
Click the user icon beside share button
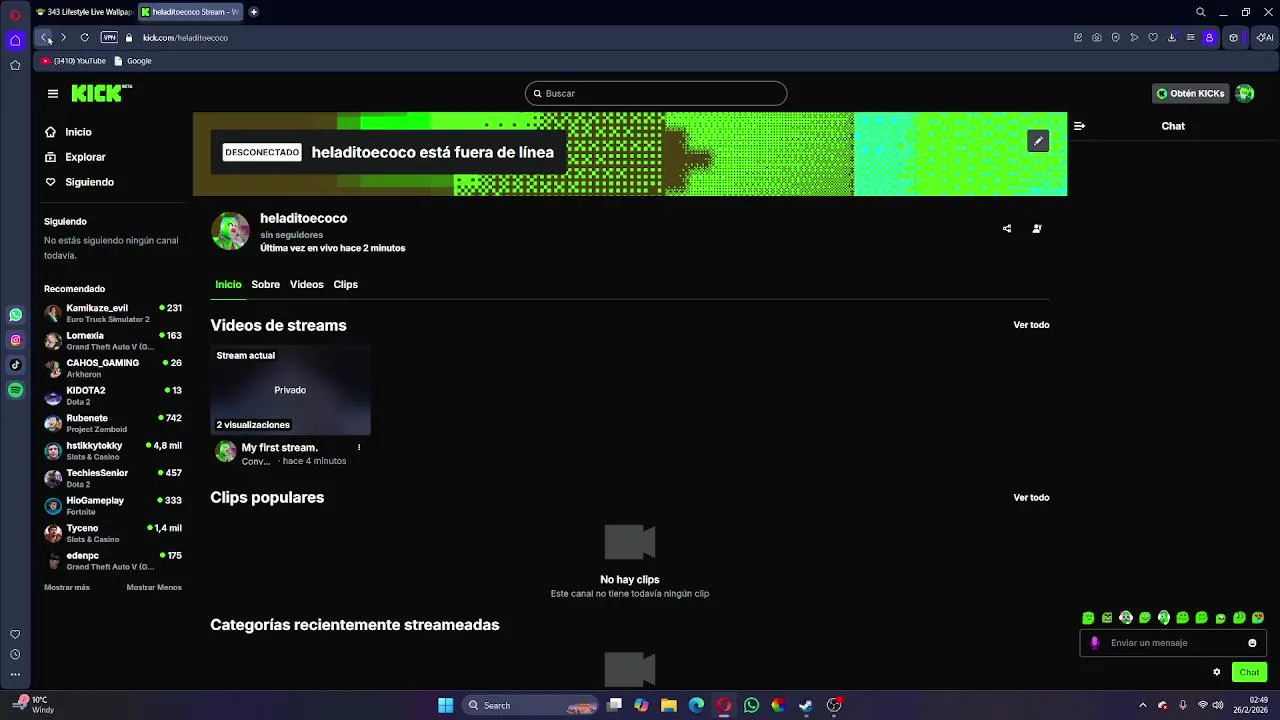[1037, 228]
